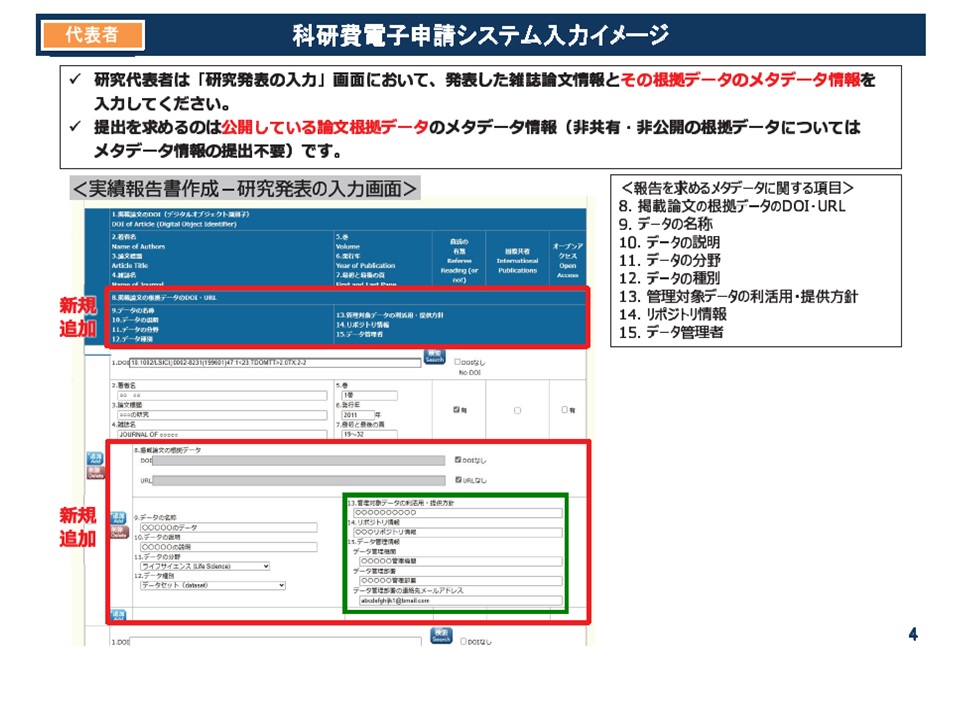Click the '8. 掲載論文の根拠データのDOI・URL' list item
The width and height of the screenshot is (954, 715).
click(732, 206)
